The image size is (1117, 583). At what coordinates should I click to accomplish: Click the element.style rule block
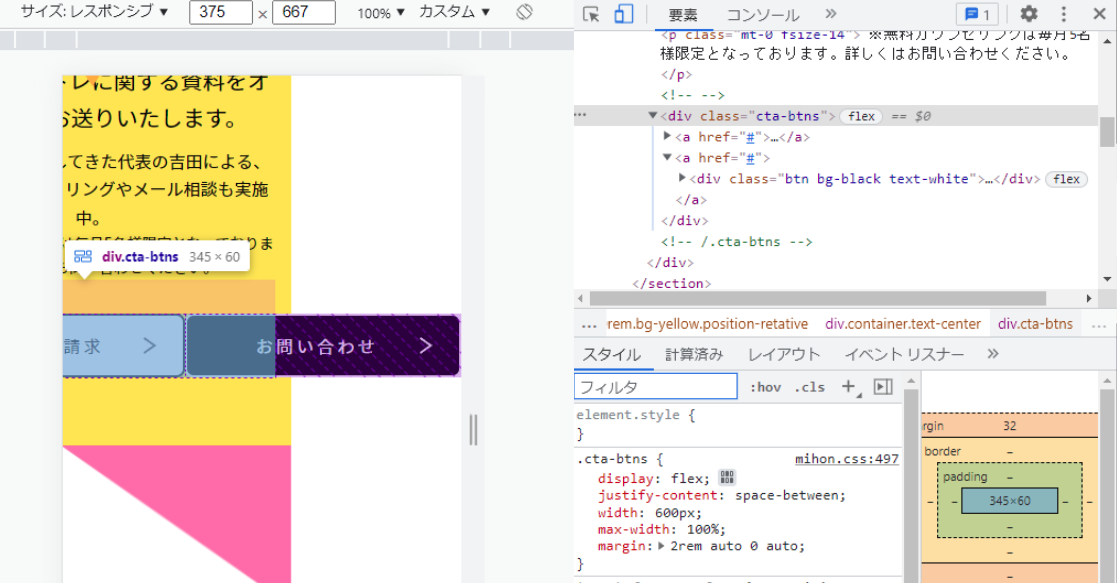click(738, 424)
